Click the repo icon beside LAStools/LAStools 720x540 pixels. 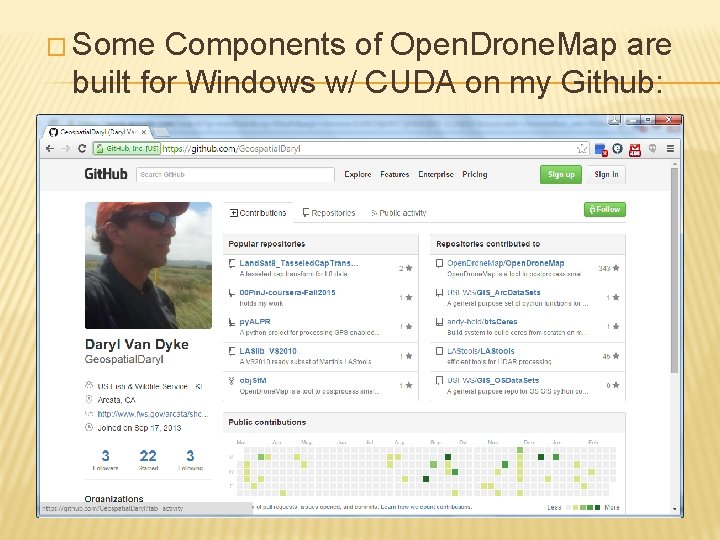pos(439,351)
